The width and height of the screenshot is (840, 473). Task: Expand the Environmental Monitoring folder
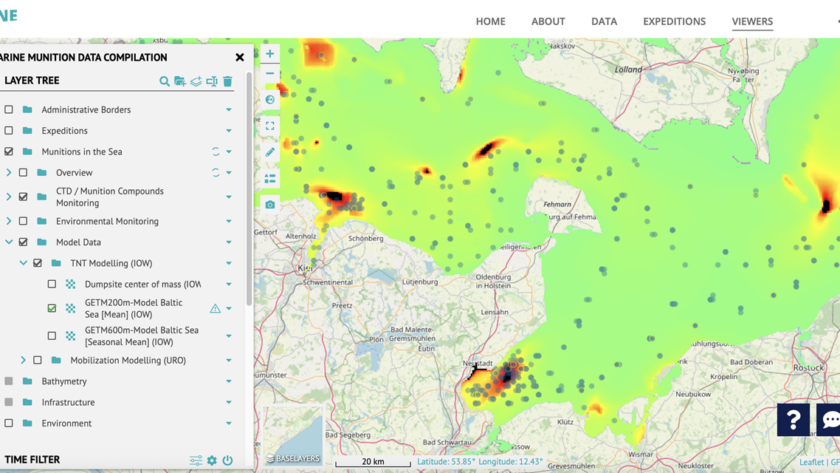[x=9, y=221]
